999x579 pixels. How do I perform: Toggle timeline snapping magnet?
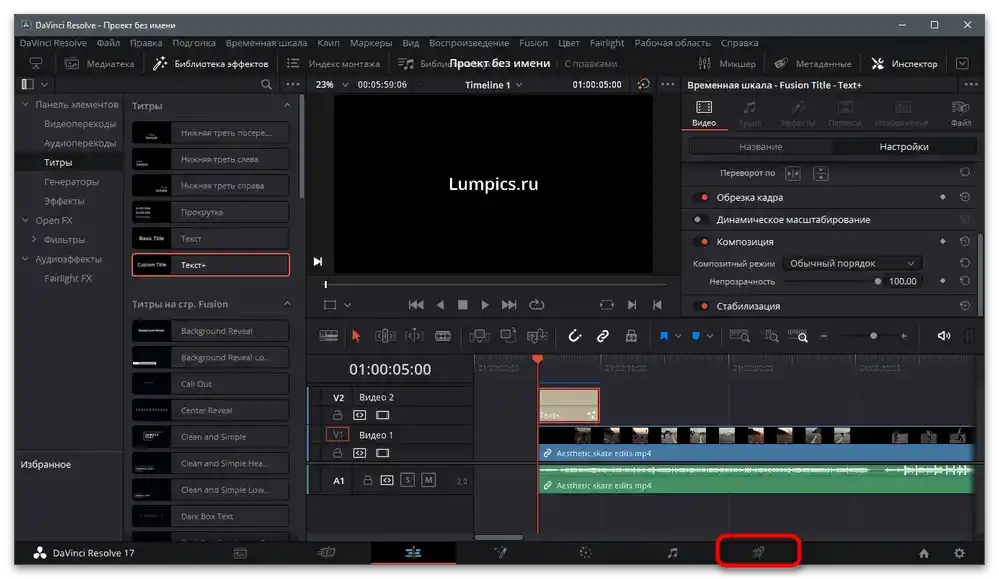(574, 336)
